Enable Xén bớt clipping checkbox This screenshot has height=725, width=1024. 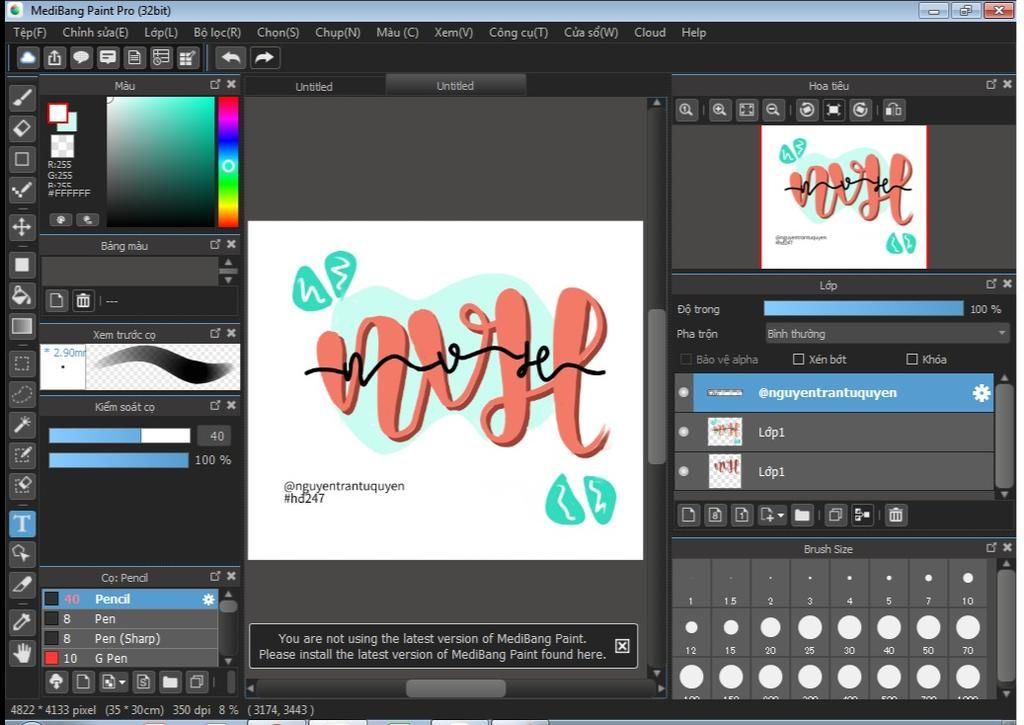click(x=797, y=359)
